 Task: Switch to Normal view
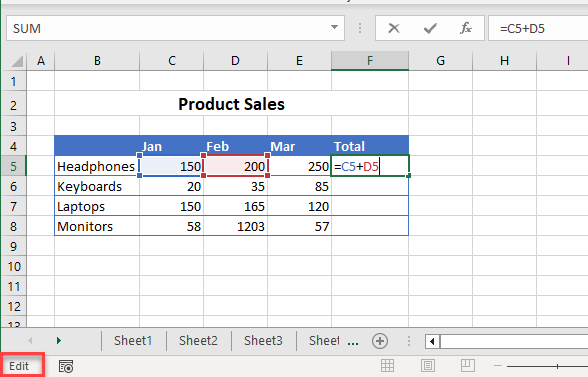point(387,366)
